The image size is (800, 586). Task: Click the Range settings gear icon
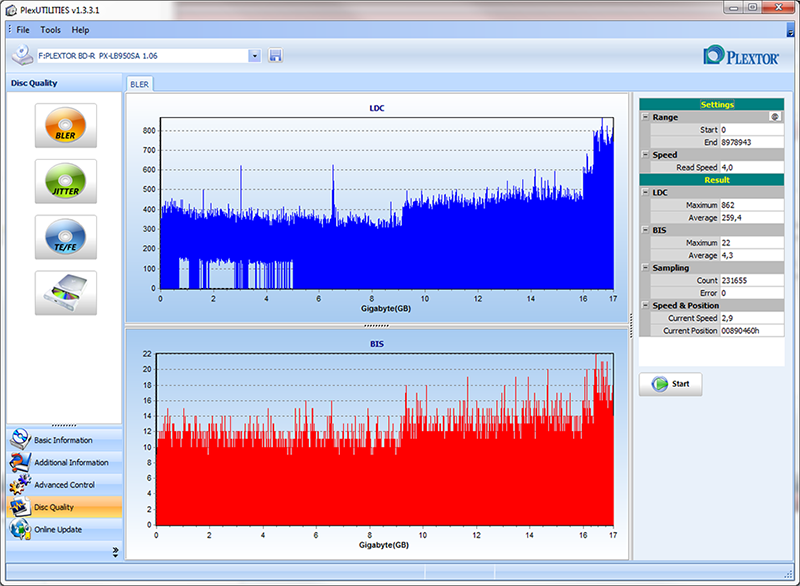(775, 117)
